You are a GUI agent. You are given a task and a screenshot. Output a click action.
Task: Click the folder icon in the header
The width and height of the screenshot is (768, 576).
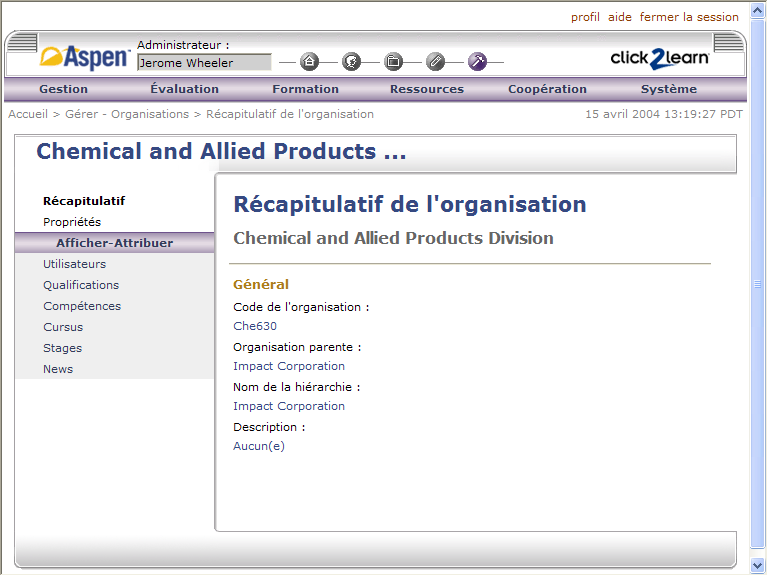(394, 62)
